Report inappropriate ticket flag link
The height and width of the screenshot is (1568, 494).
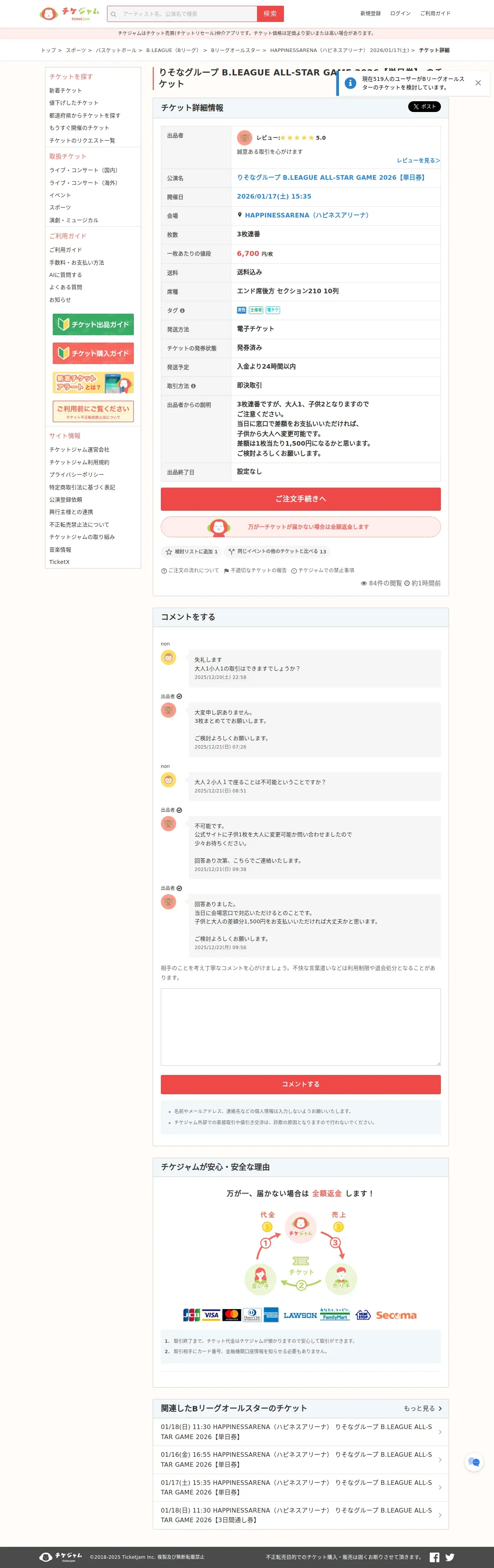[255, 570]
